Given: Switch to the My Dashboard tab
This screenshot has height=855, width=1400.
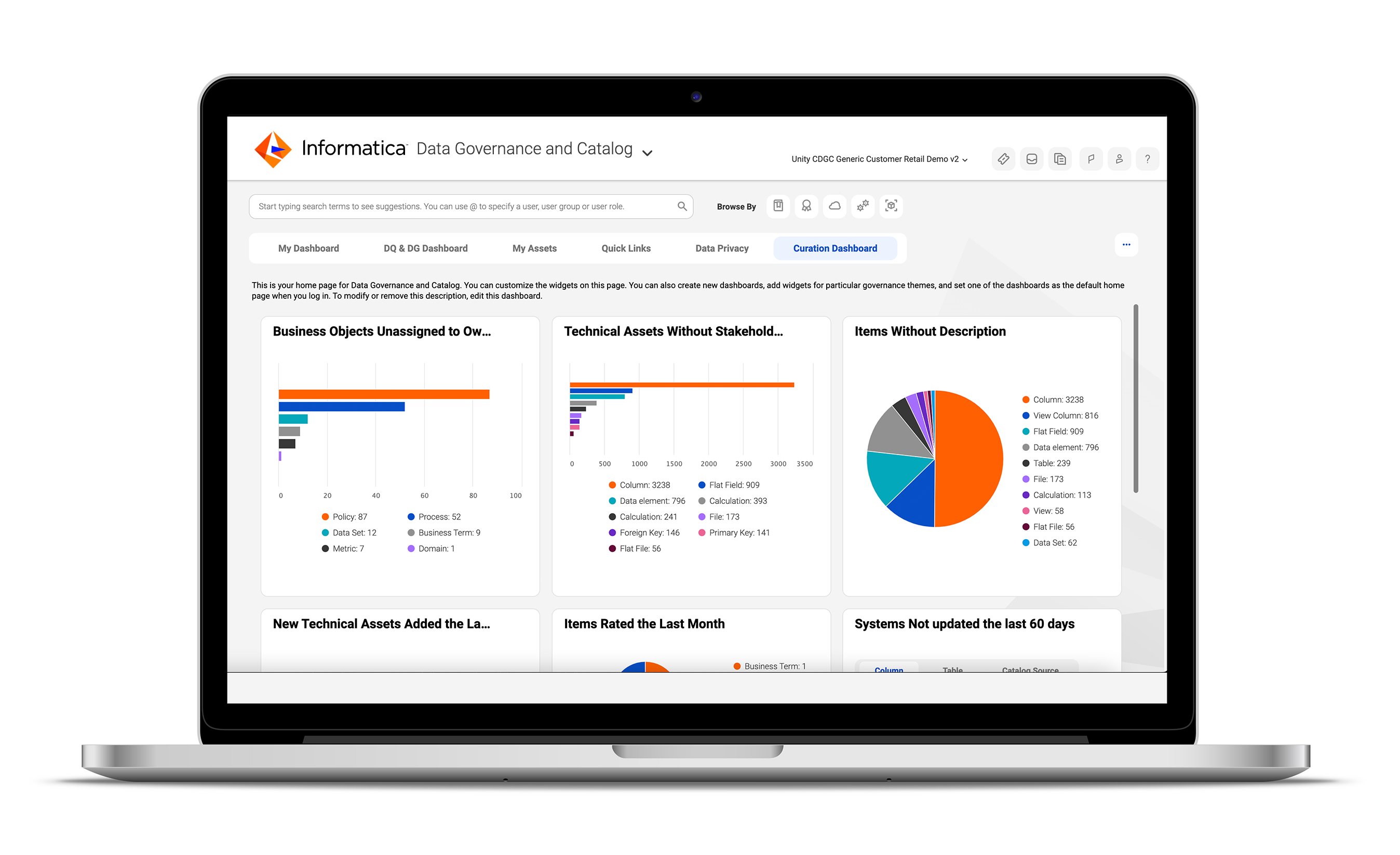Looking at the screenshot, I should tap(307, 248).
